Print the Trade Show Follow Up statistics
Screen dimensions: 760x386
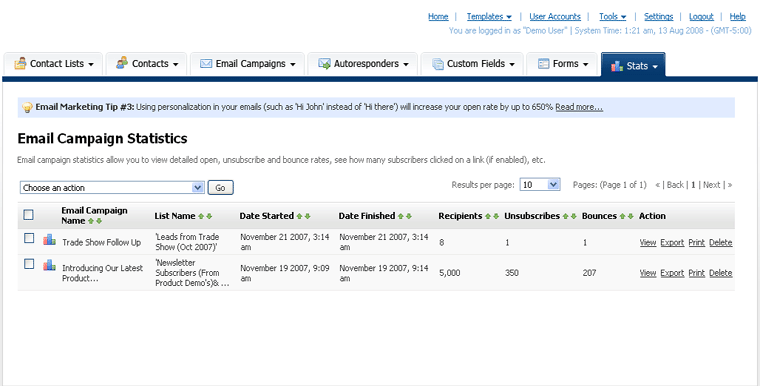697,242
